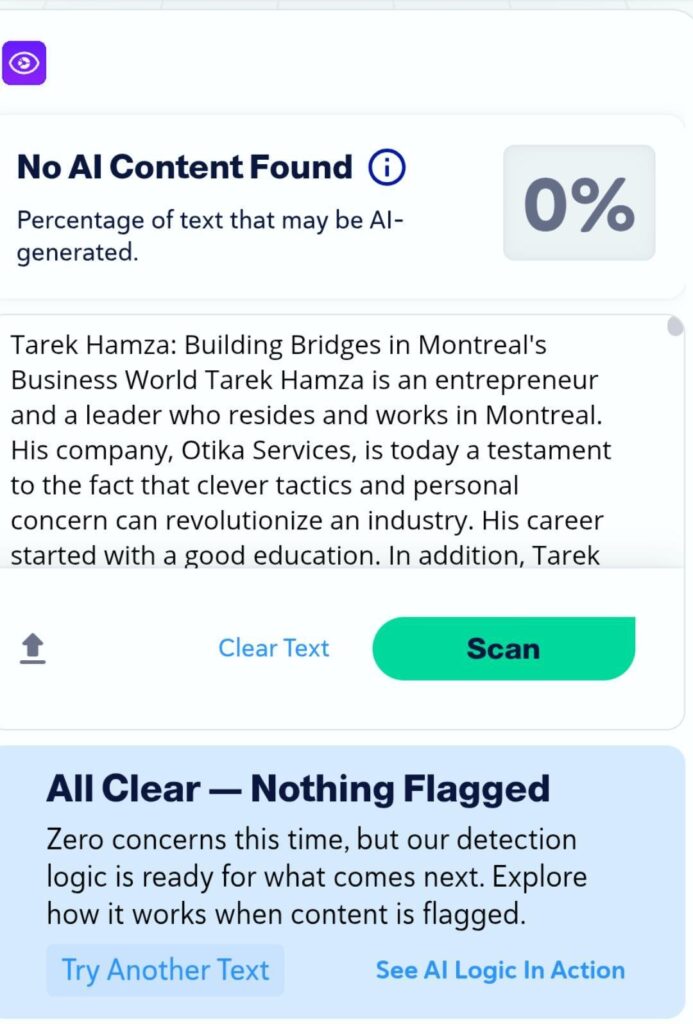This screenshot has height=1024, width=693.
Task: Click the Clear Text link
Action: 273,648
